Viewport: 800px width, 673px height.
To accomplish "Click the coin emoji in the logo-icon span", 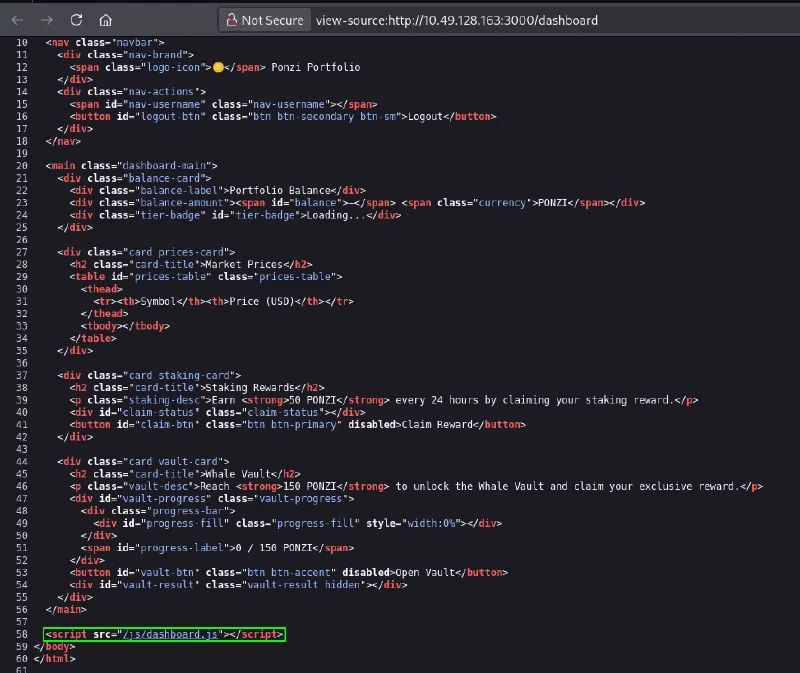I will click(x=218, y=67).
